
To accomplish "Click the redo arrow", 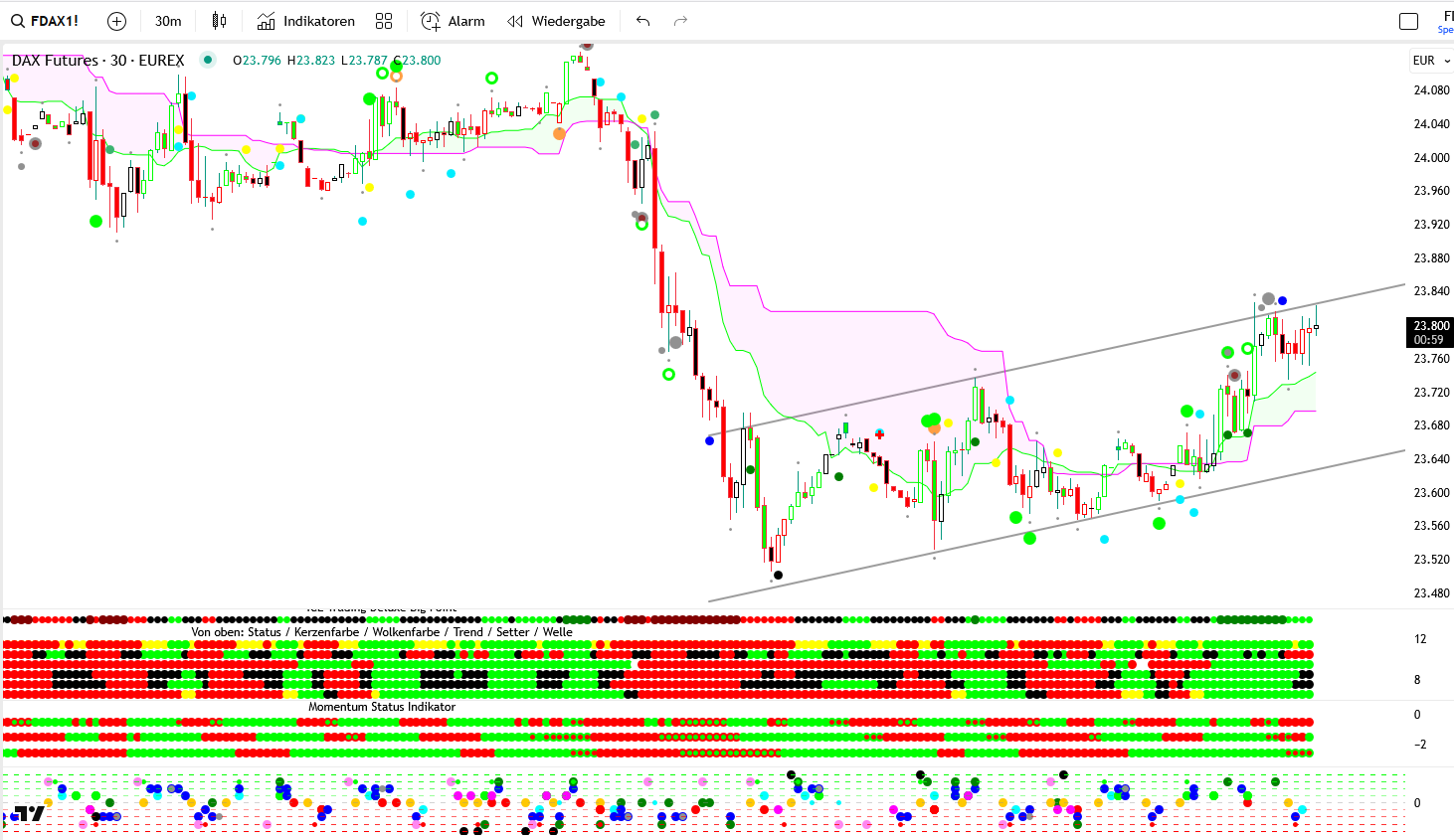I will click(680, 21).
